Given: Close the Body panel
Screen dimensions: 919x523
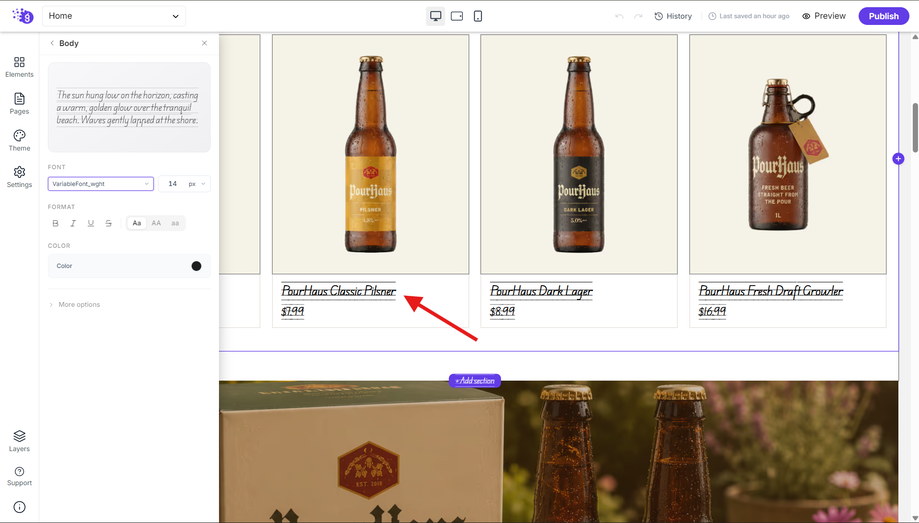Looking at the screenshot, I should (x=204, y=43).
